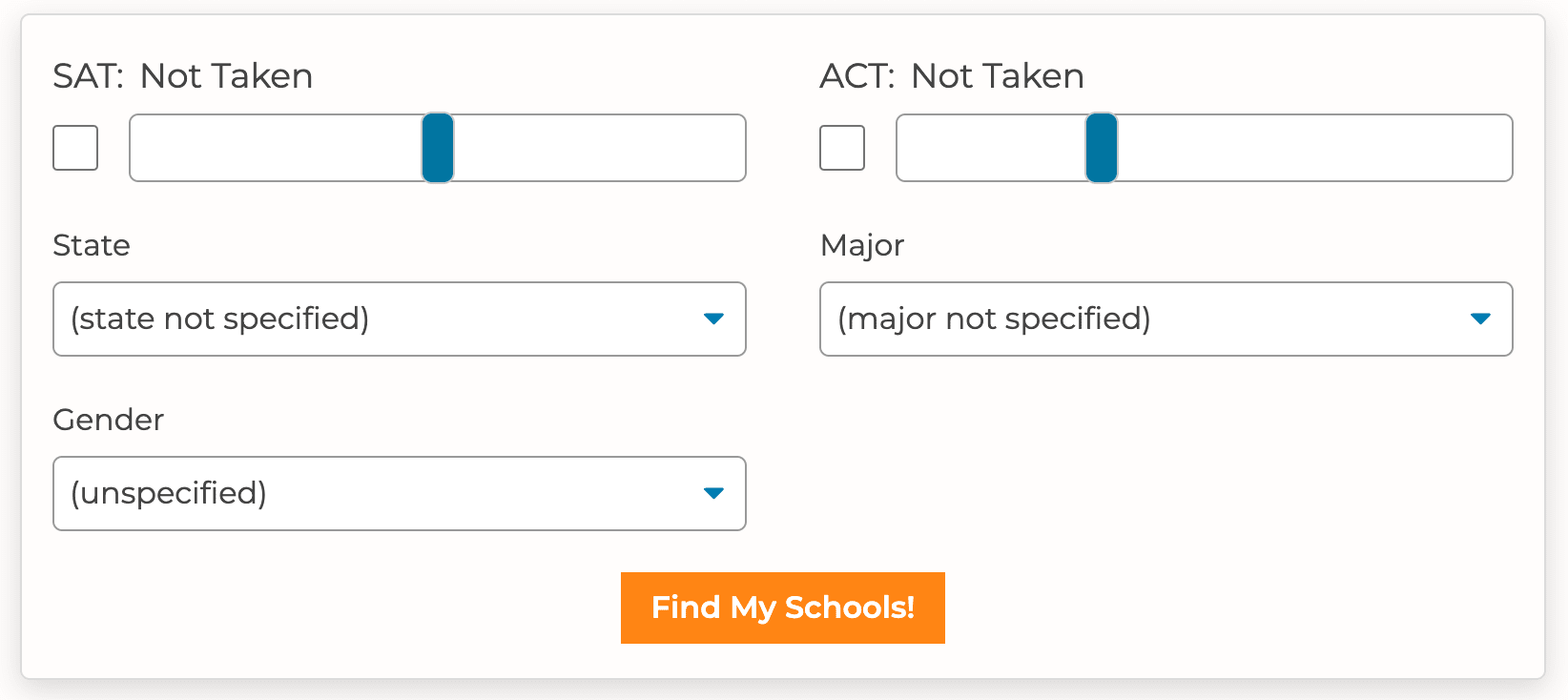Click the SAT: Not Taken label
The image size is (1568, 700).
pyautogui.click(x=182, y=76)
